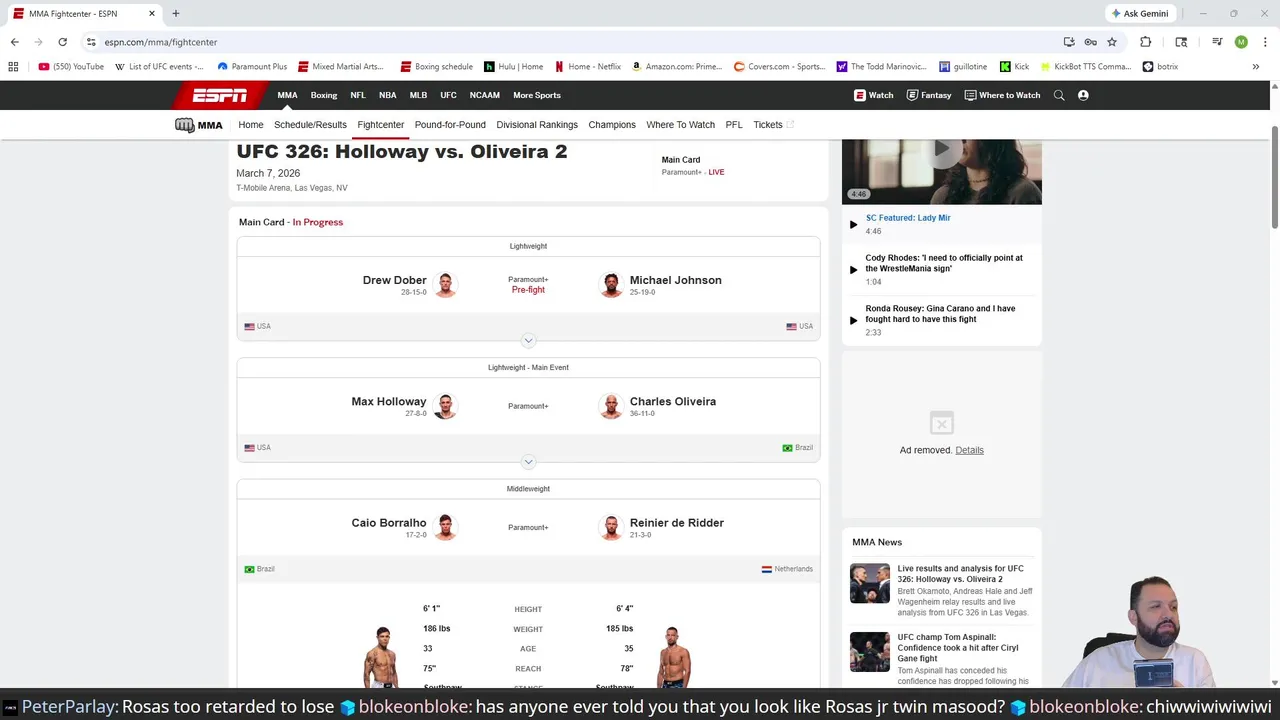The image size is (1280, 720).
Task: Open the Boxing schedule bookmark
Action: coord(436,67)
